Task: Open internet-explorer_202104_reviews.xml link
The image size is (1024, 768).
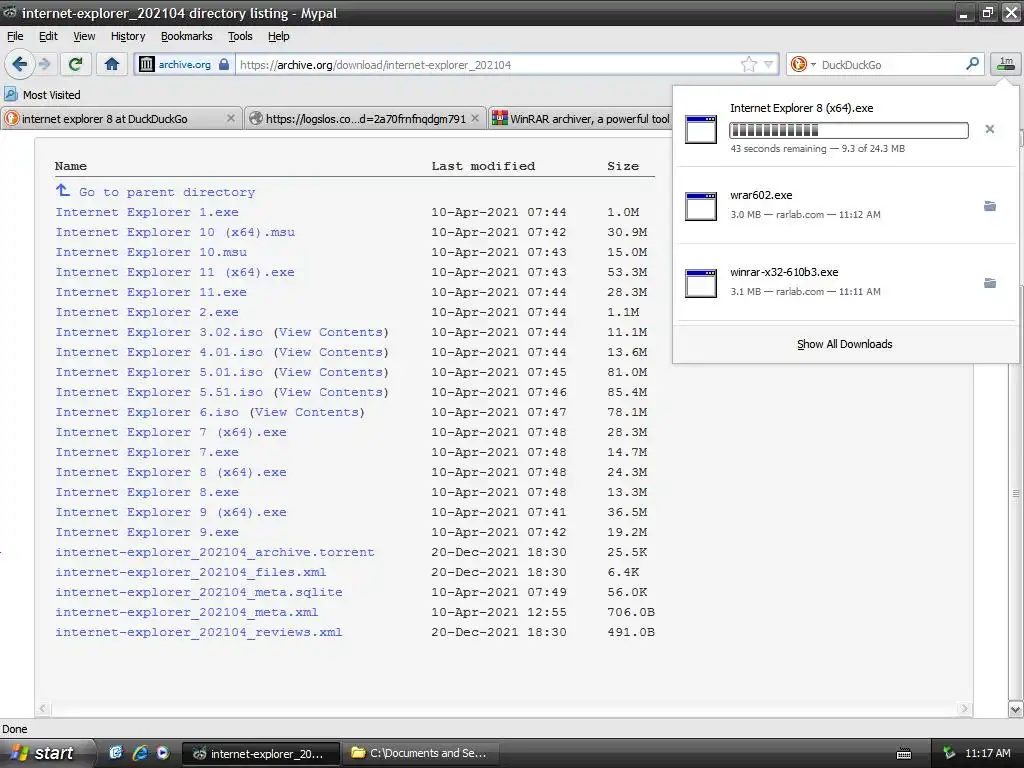Action: click(199, 632)
